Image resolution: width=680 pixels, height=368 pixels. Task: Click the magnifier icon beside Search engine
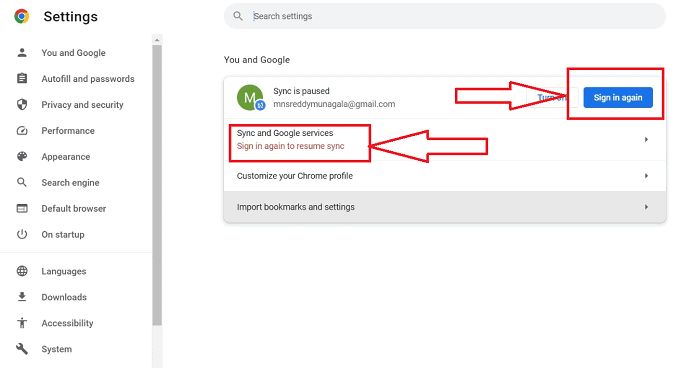coord(22,182)
